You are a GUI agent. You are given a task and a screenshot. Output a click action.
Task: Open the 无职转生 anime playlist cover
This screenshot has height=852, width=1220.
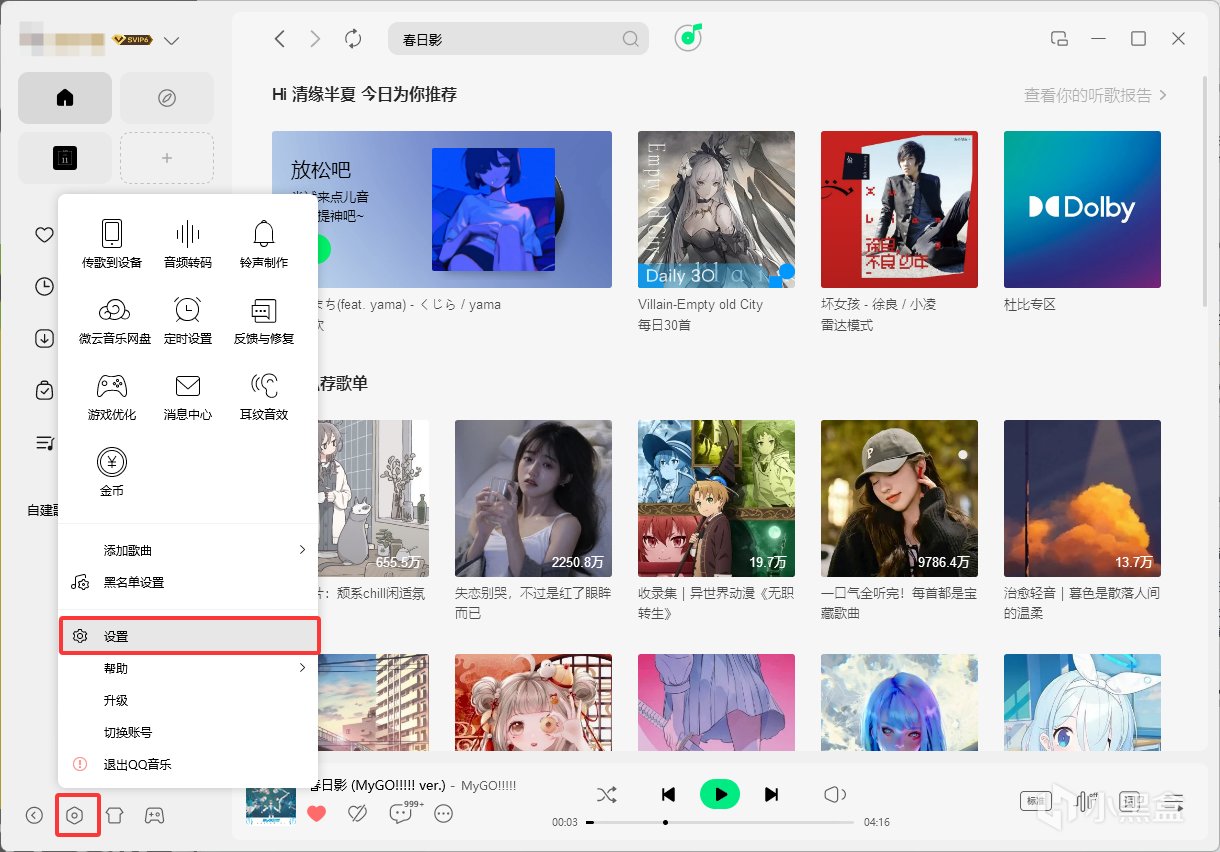tap(716, 498)
